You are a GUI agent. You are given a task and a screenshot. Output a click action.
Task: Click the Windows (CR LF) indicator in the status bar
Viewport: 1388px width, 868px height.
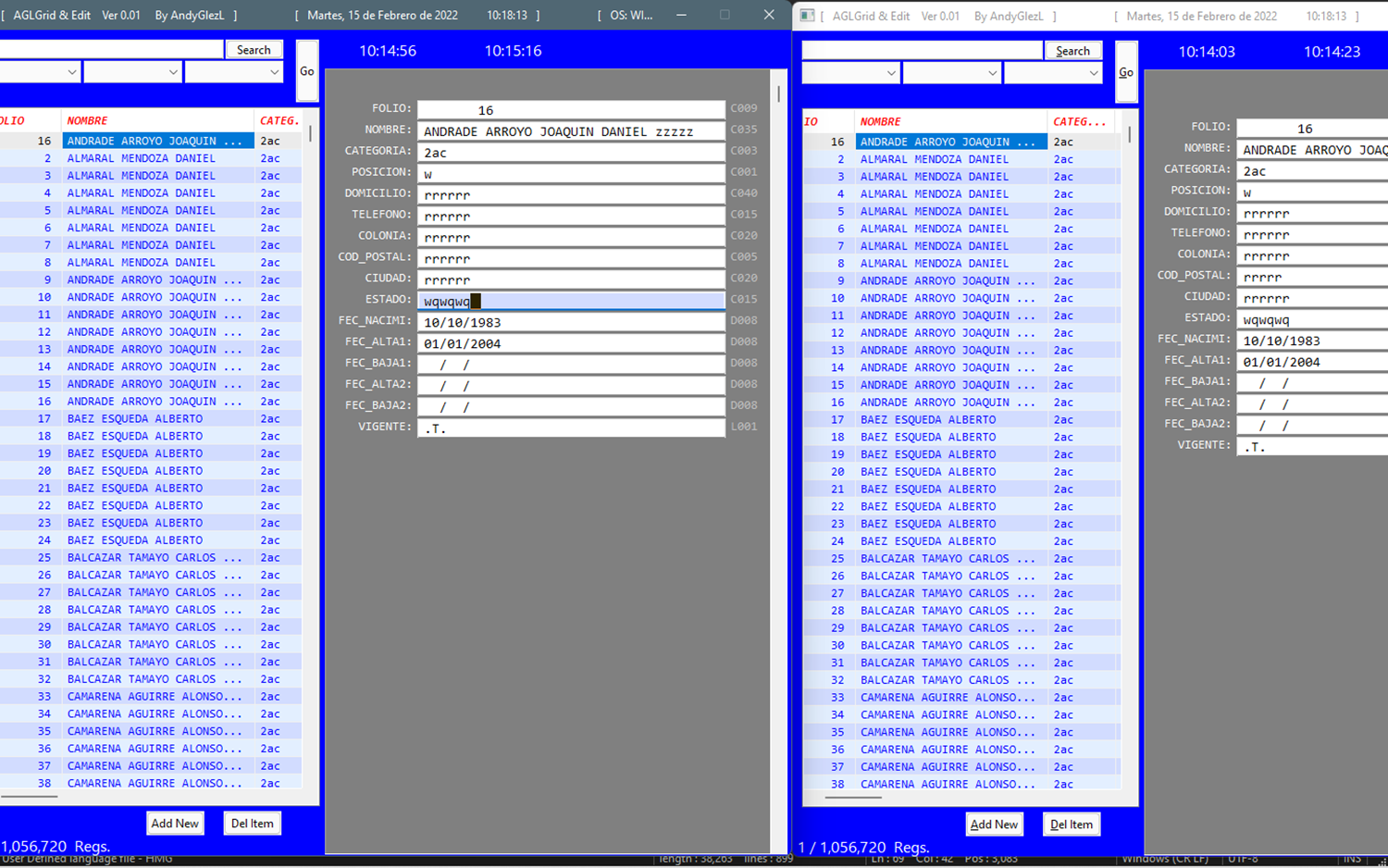[1163, 859]
